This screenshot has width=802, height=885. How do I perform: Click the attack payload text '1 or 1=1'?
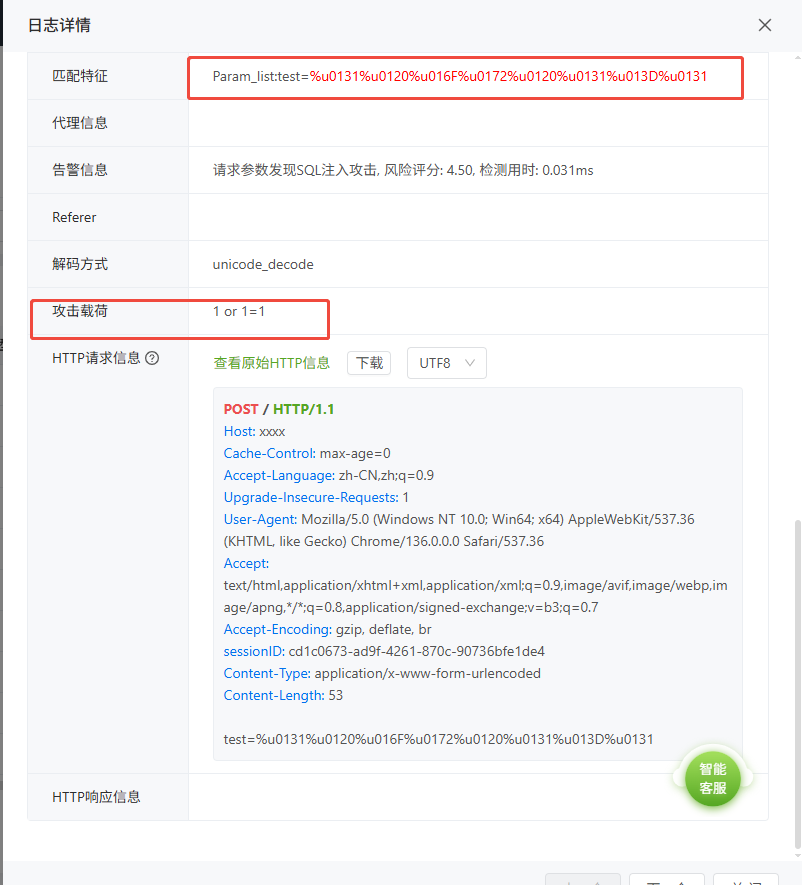tap(239, 311)
